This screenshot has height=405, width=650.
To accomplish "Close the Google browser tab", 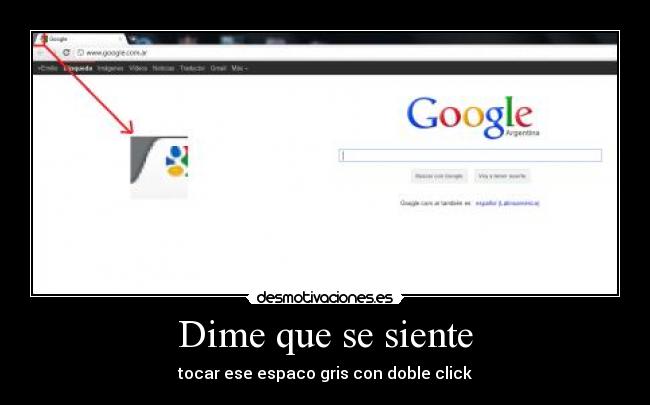I will 121,39.
